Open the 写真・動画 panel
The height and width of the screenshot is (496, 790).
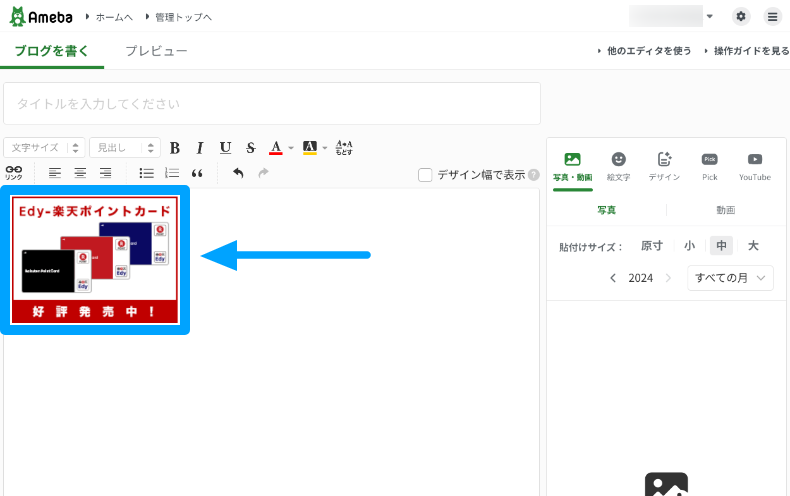572,167
